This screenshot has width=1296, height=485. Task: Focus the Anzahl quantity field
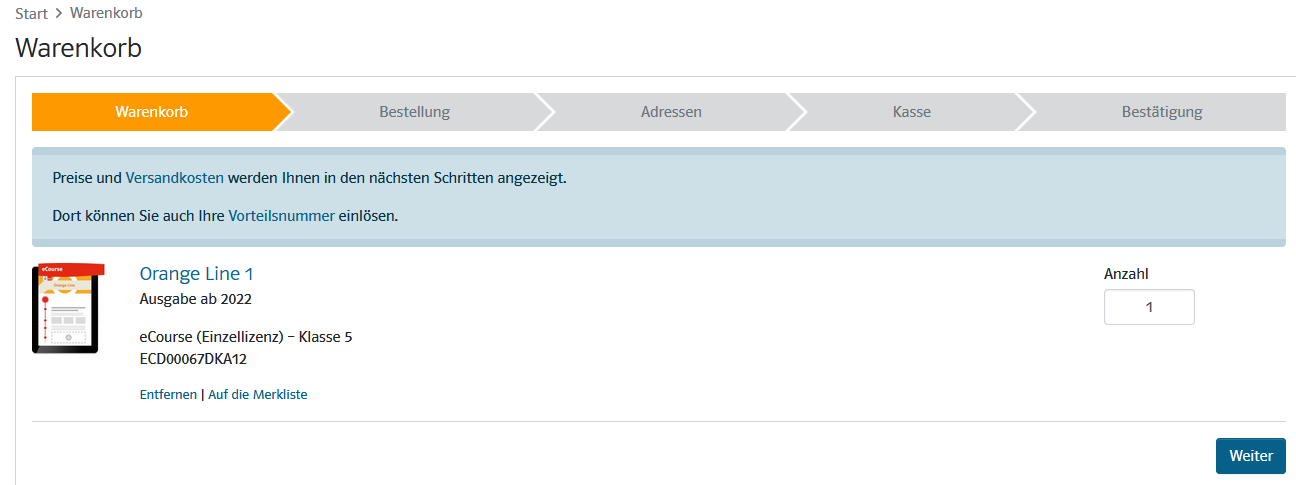(x=1149, y=307)
